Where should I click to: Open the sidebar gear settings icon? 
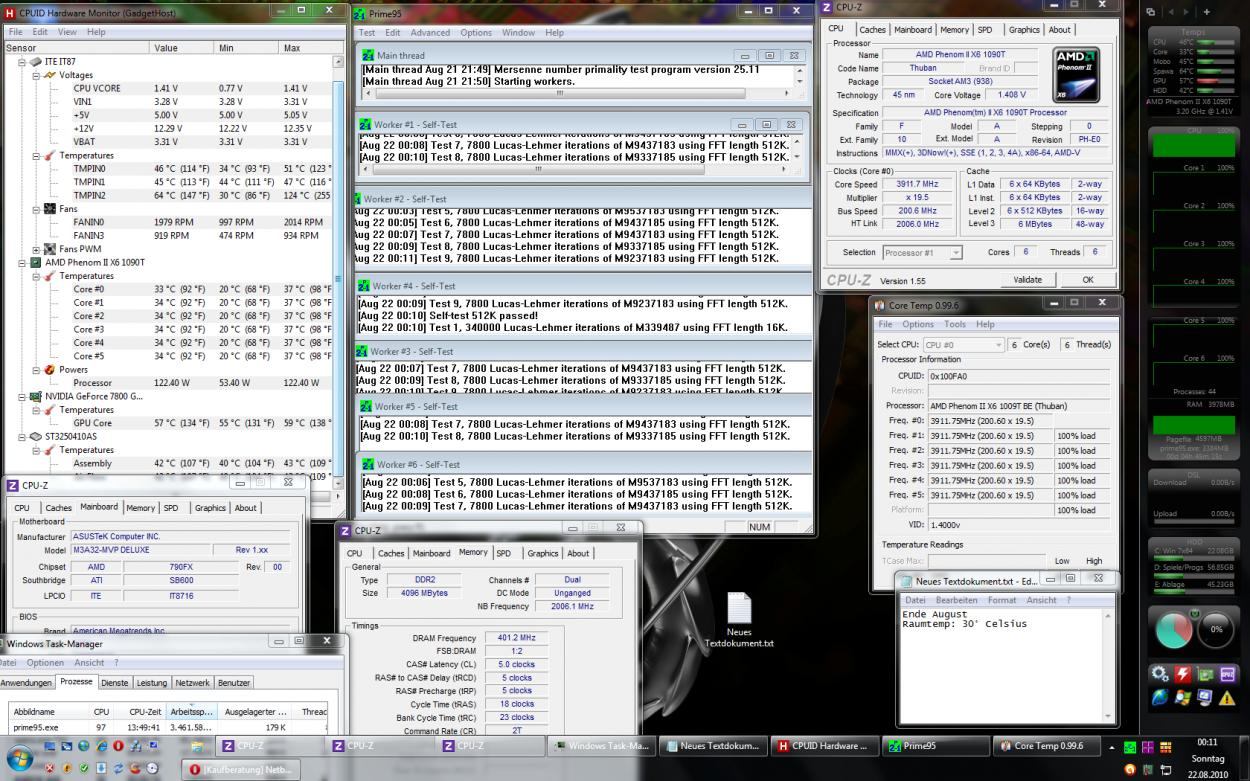coord(1160,675)
